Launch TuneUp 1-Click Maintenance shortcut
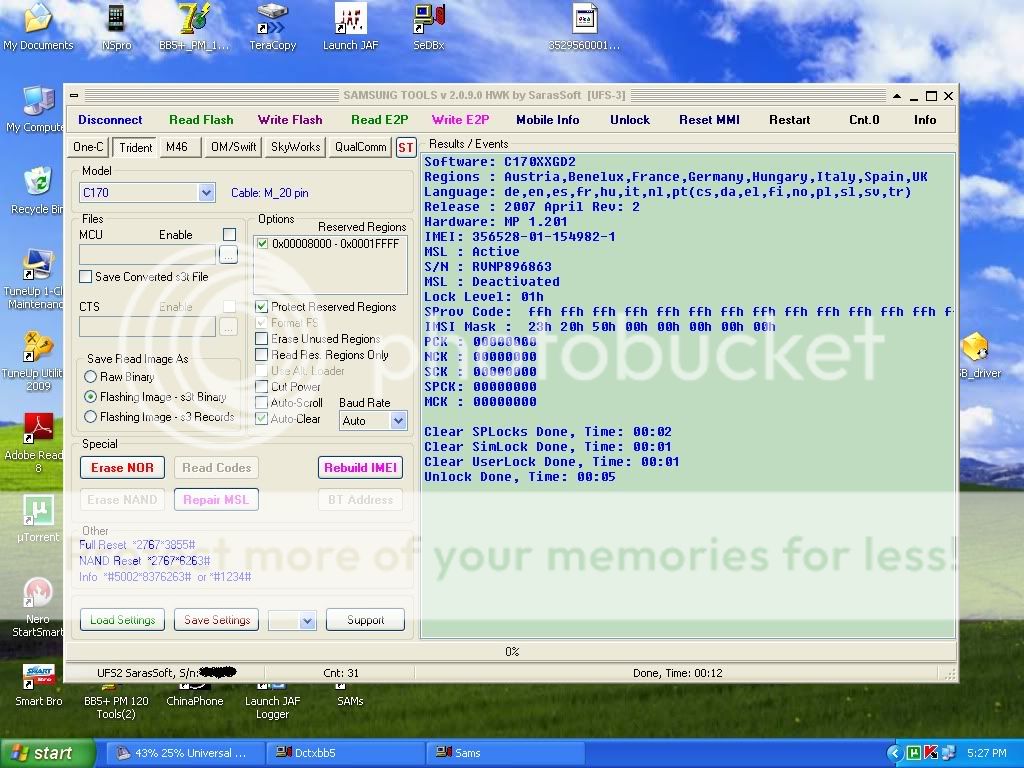The height and width of the screenshot is (768, 1024). pyautogui.click(x=34, y=280)
